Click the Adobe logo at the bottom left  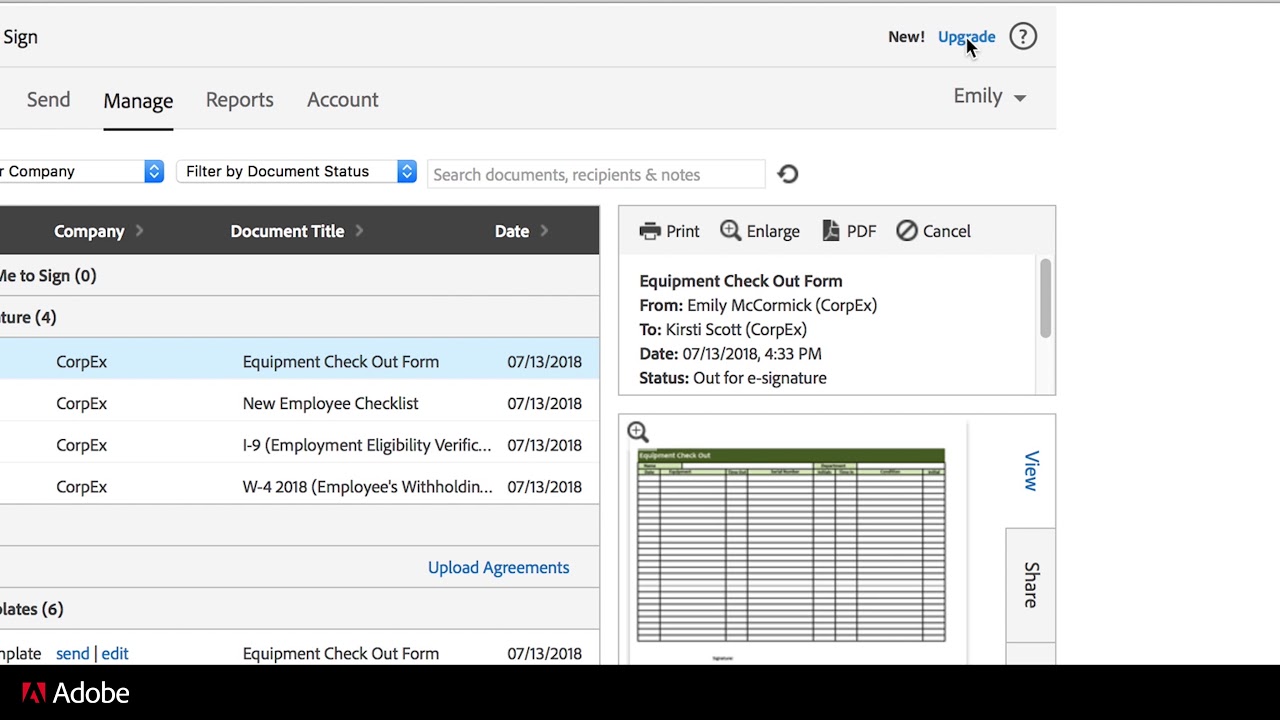(75, 693)
